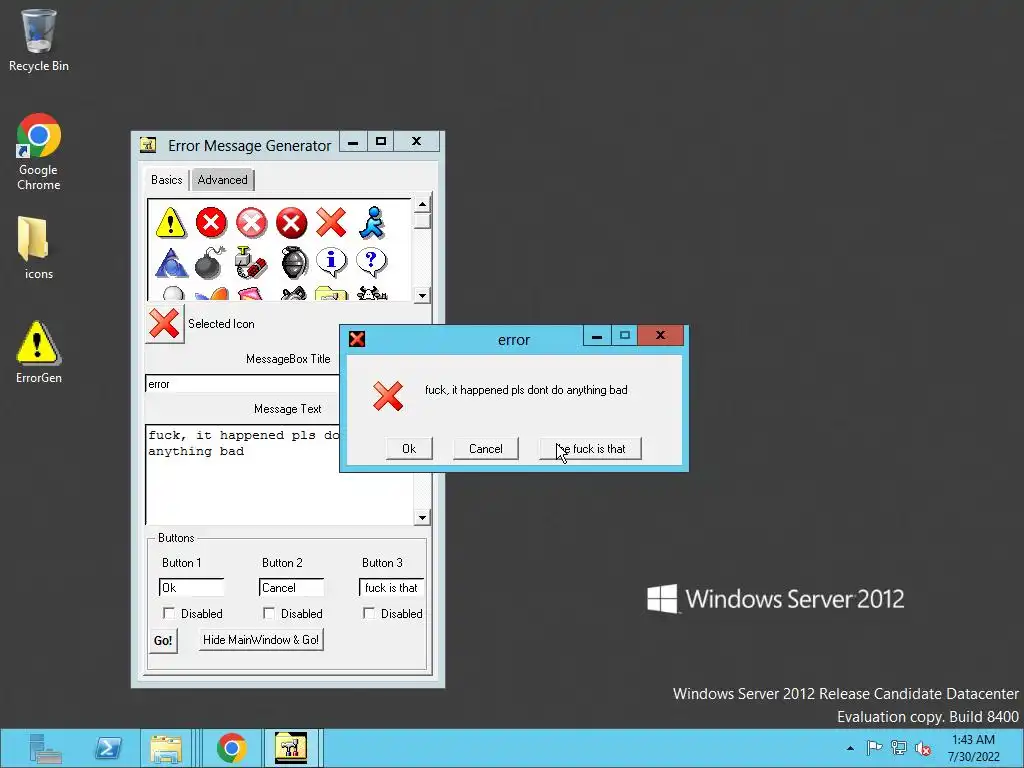This screenshot has width=1024, height=768.
Task: Select the blue AIM running man icon
Action: coord(372,223)
